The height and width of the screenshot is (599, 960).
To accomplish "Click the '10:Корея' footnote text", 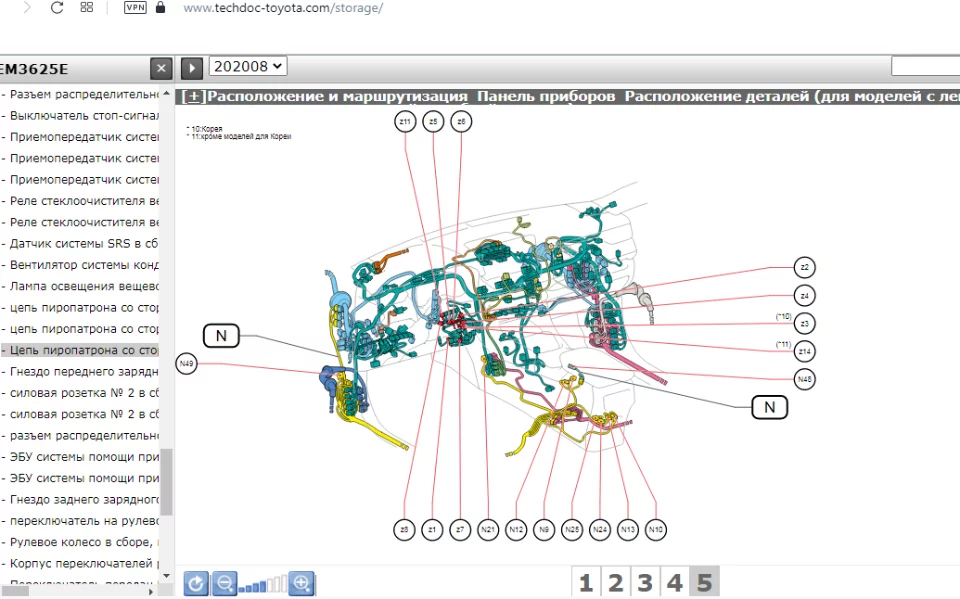I will tap(204, 129).
